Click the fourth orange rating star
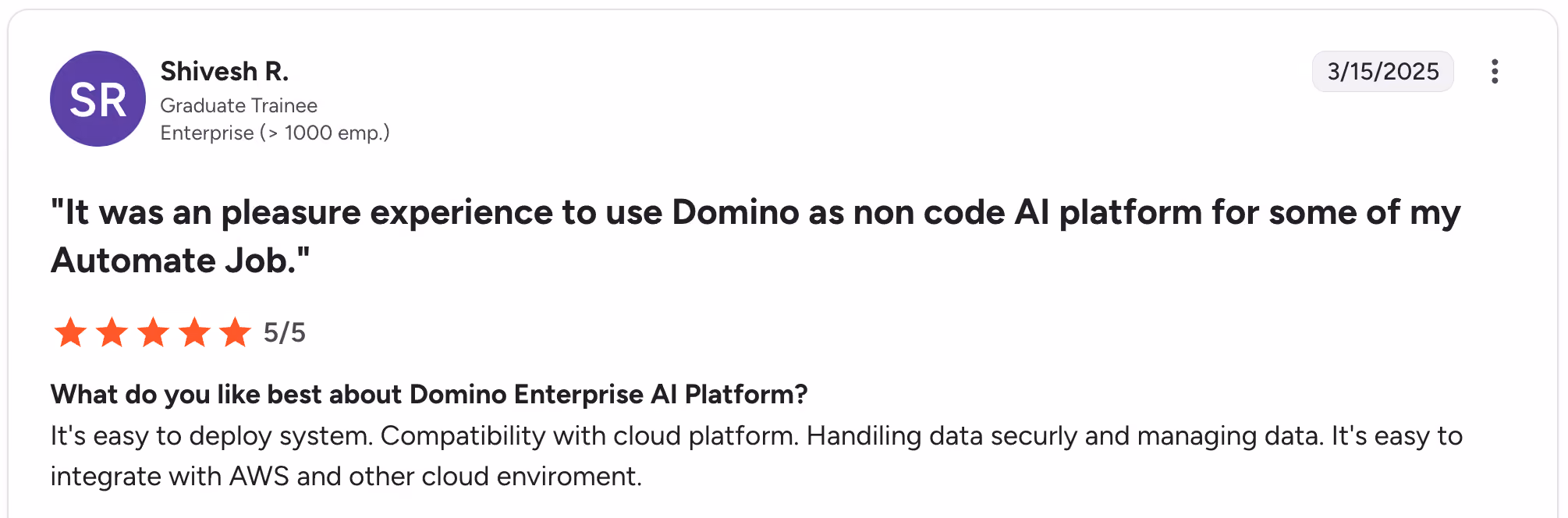The height and width of the screenshot is (518, 1568). click(x=194, y=332)
